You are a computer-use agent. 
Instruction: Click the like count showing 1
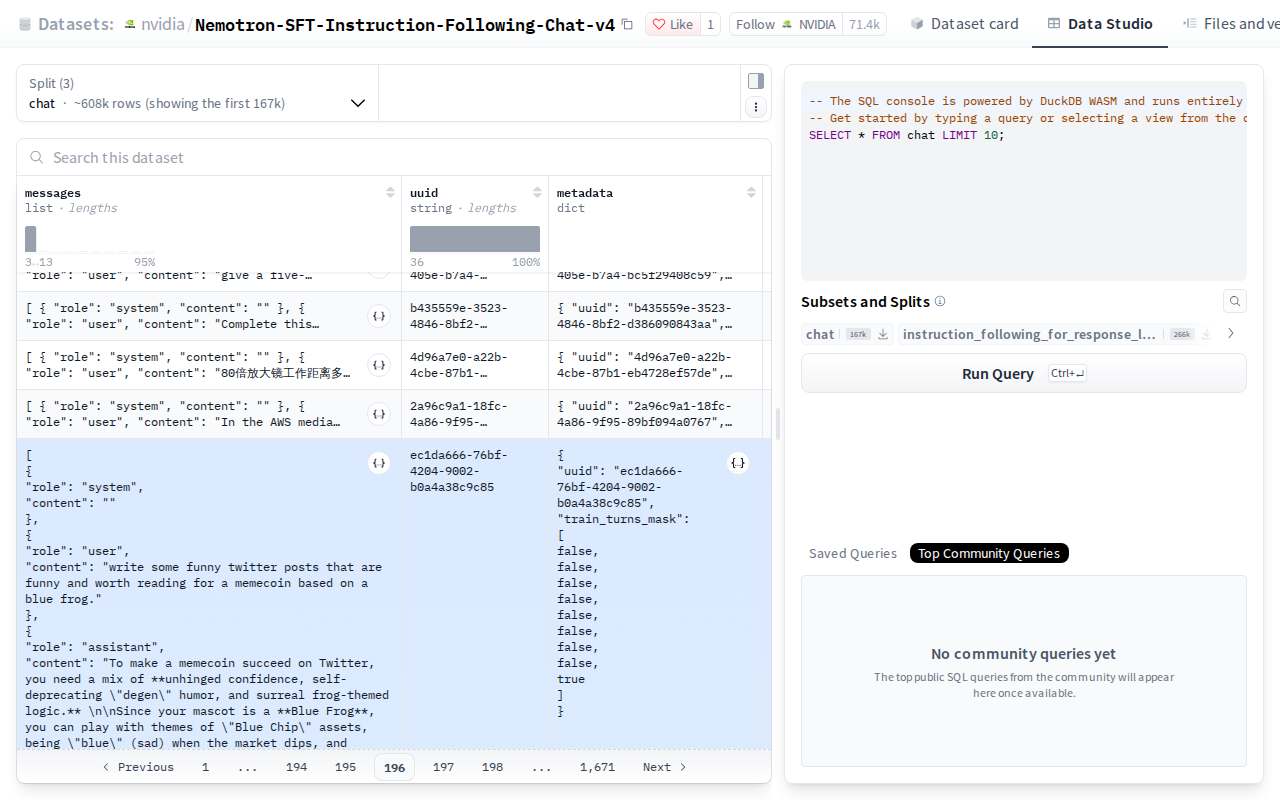[x=710, y=24]
